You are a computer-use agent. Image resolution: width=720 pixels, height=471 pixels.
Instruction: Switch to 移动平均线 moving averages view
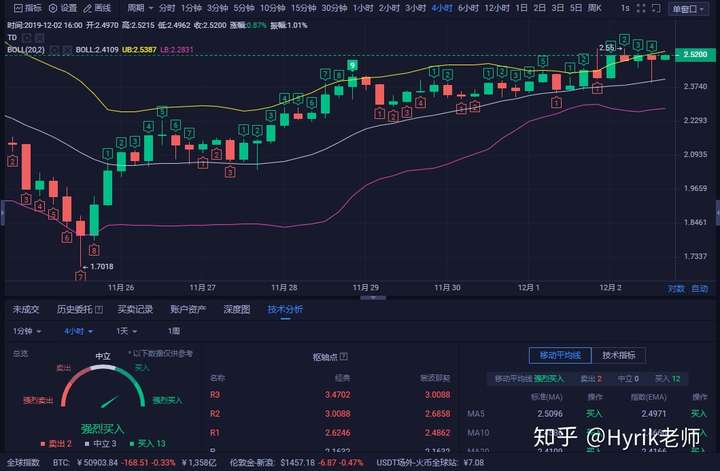click(x=560, y=355)
